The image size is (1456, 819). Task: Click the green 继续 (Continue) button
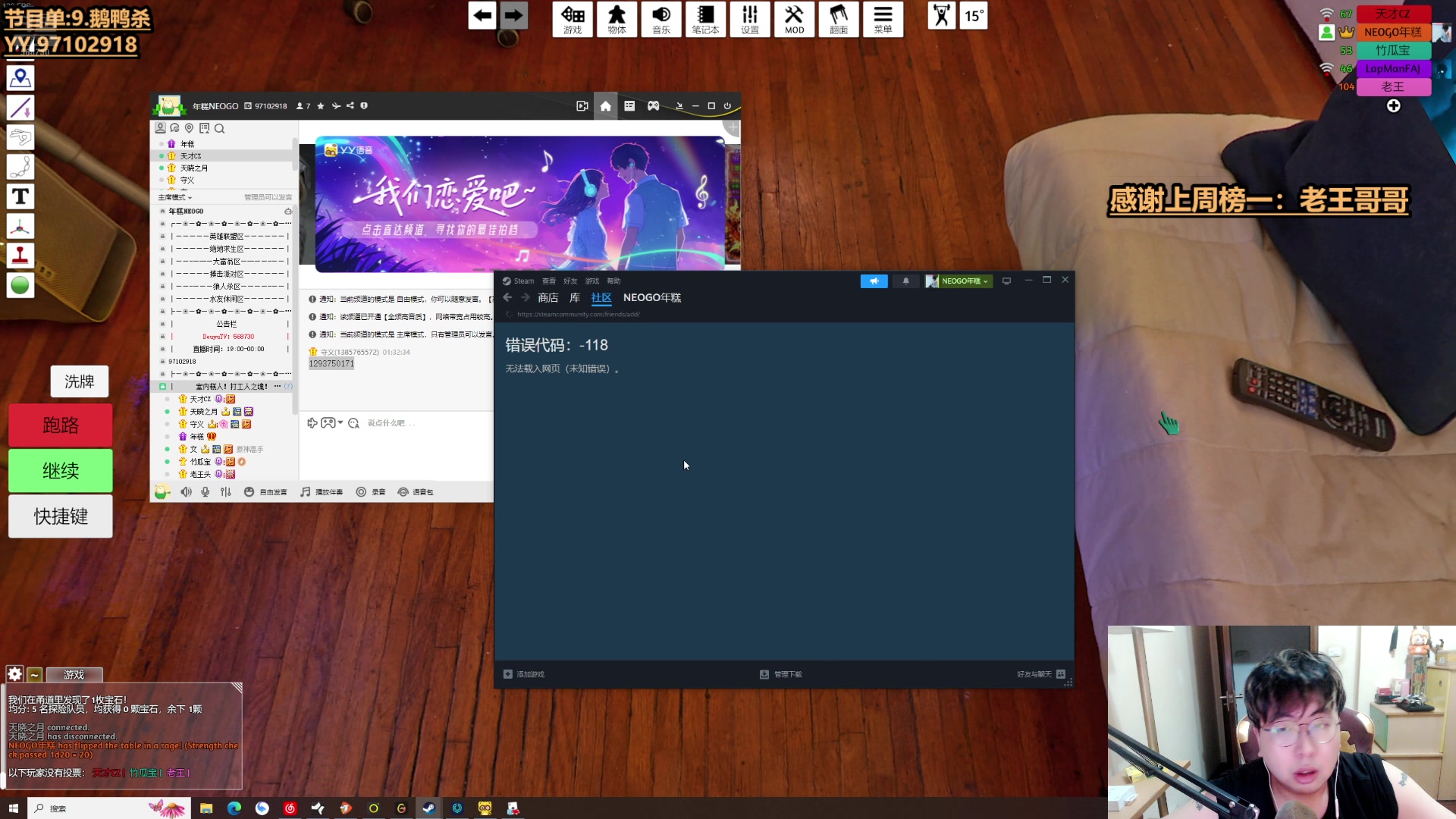point(61,471)
